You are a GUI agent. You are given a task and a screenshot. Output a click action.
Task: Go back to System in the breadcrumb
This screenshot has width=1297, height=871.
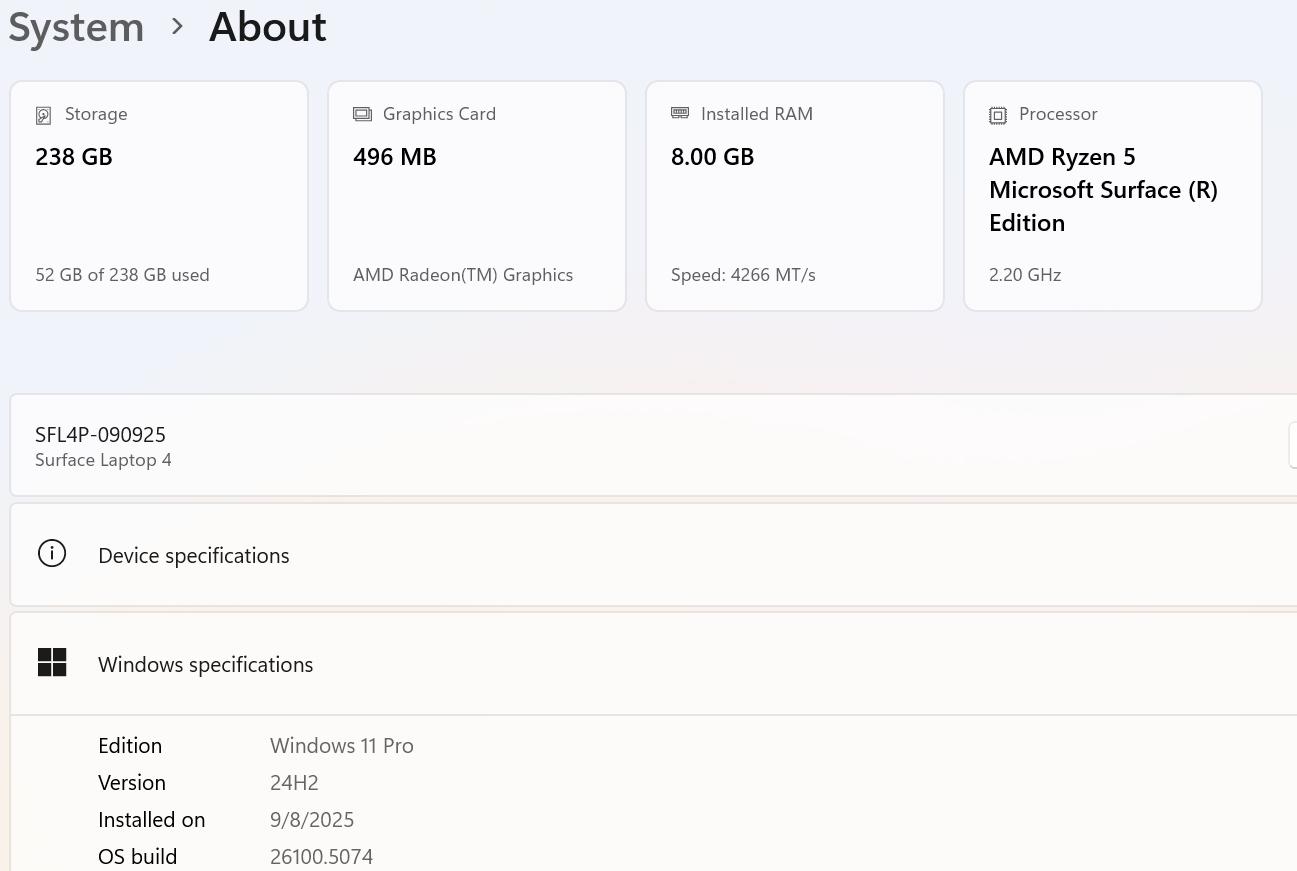[x=76, y=27]
